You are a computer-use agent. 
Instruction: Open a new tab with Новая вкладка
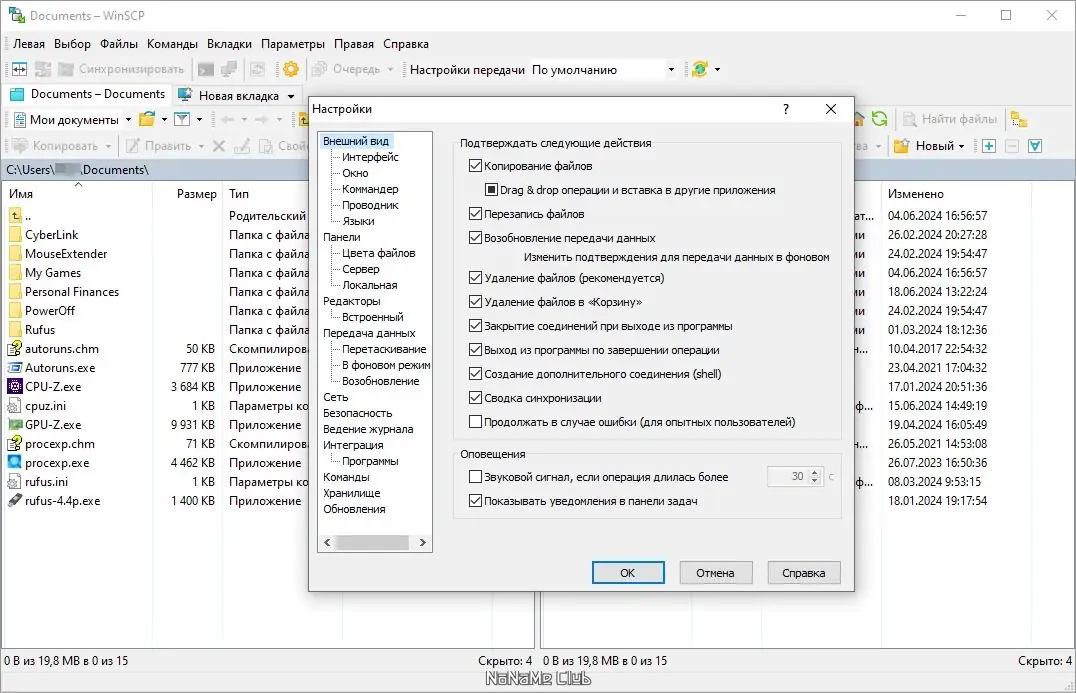point(238,94)
